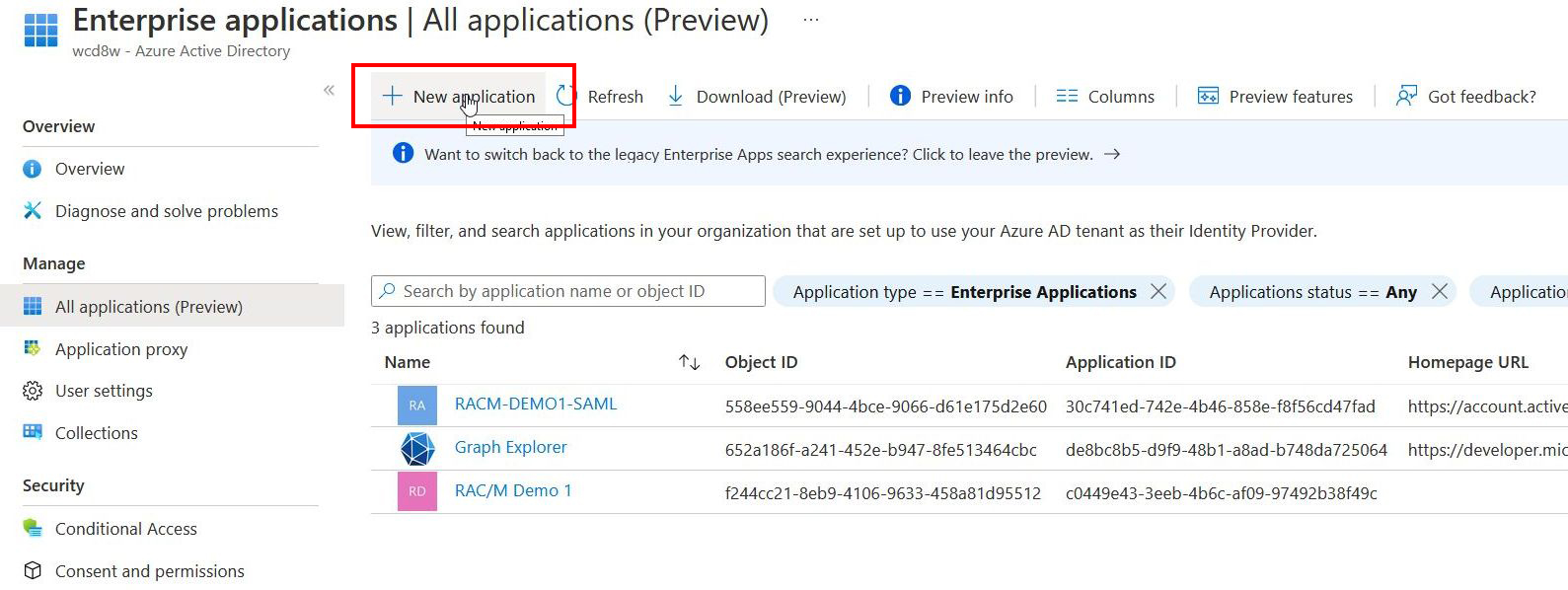Collapse the sidebar with double chevron
Image resolution: width=1568 pixels, height=590 pixels.
click(329, 90)
